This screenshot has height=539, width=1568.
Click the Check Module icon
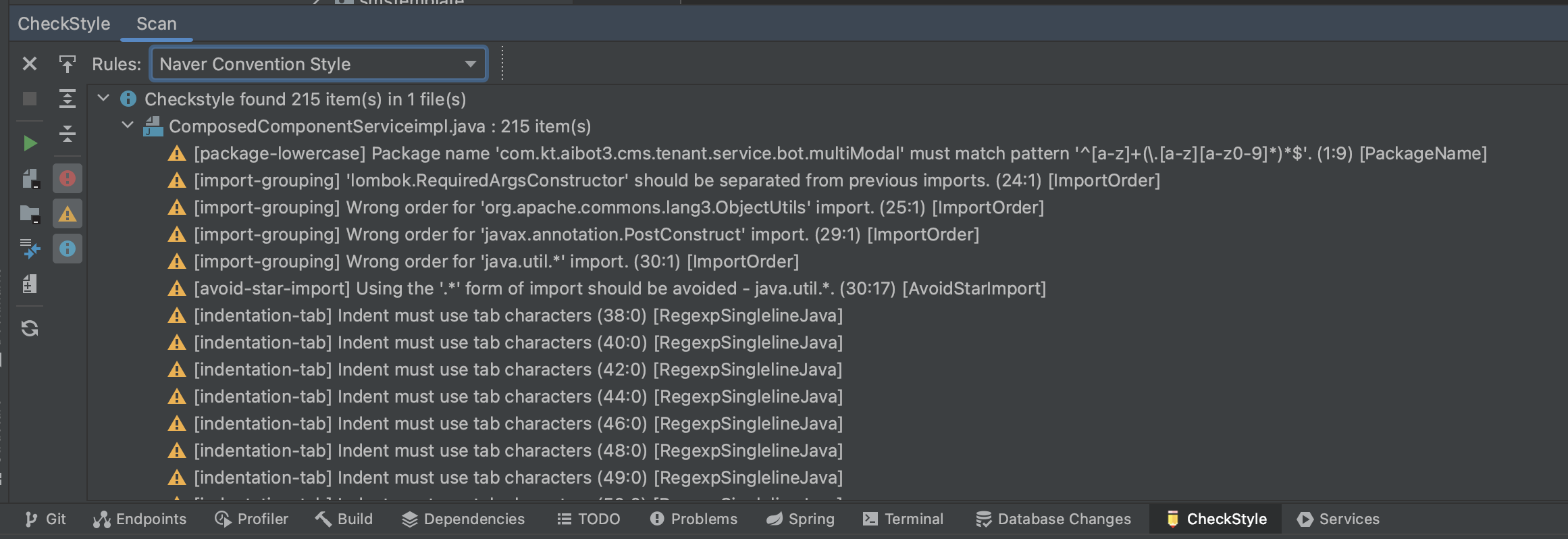pyautogui.click(x=30, y=179)
